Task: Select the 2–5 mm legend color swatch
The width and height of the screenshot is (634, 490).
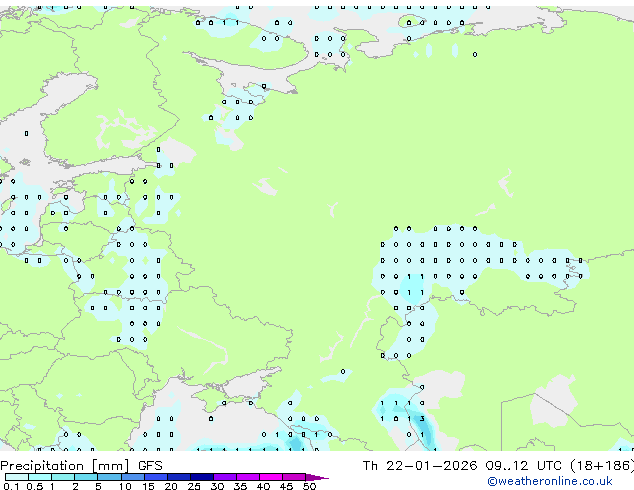Action: (86, 477)
